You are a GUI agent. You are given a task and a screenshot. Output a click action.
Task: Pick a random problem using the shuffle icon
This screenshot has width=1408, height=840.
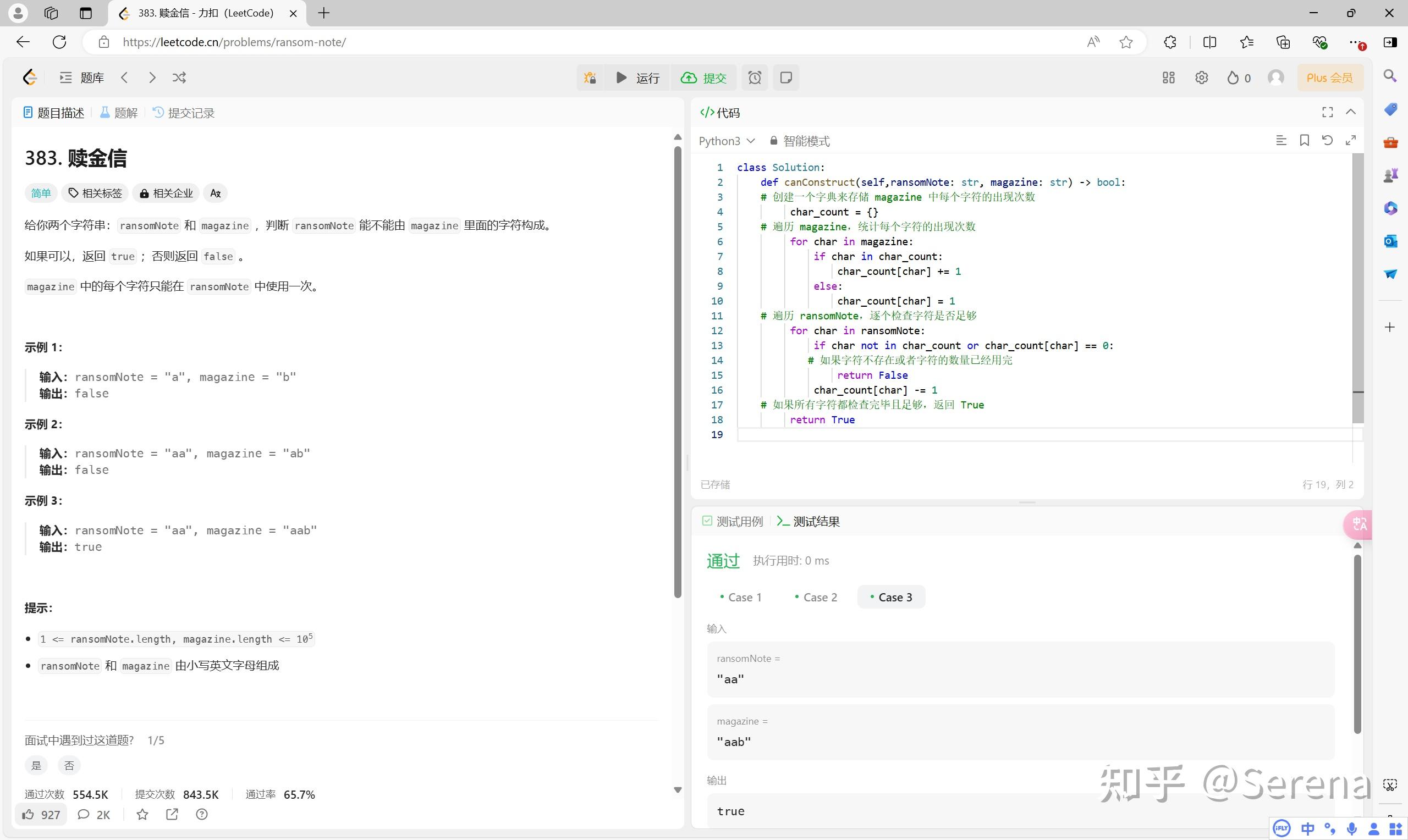[x=179, y=78]
